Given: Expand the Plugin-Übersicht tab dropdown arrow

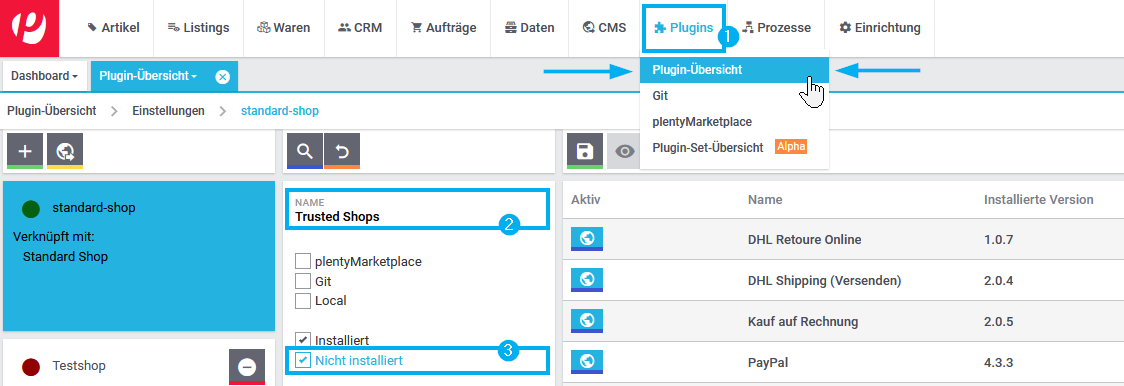Looking at the screenshot, I should tap(194, 77).
